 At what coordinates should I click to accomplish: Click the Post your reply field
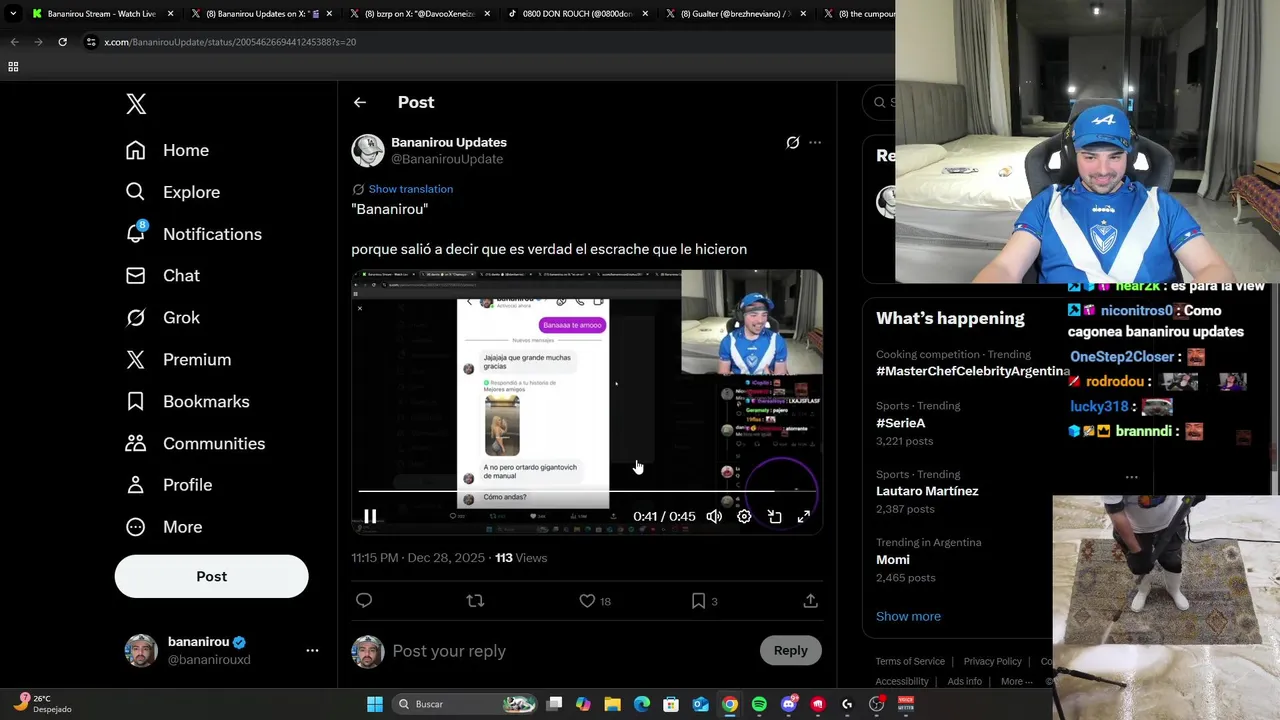coord(570,651)
